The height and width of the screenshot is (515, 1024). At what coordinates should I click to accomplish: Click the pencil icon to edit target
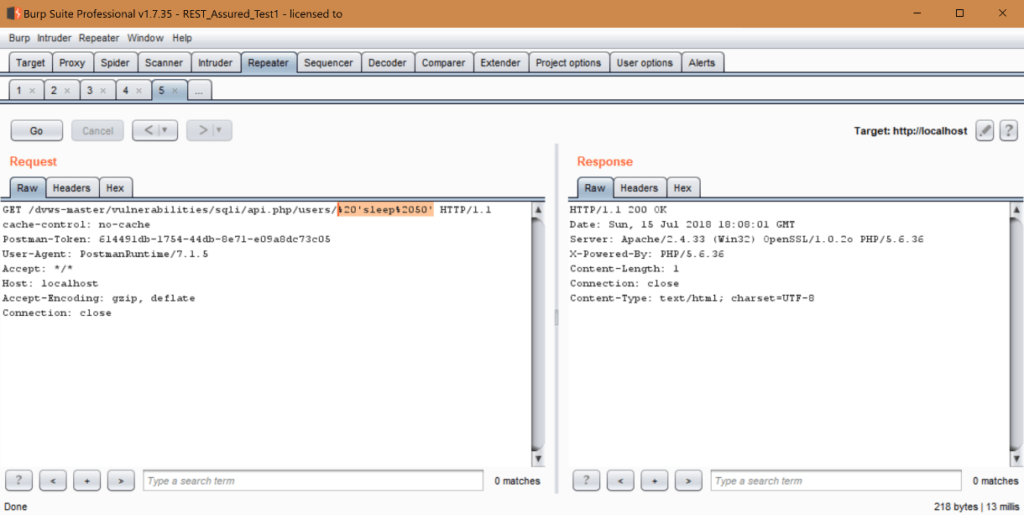pos(985,131)
